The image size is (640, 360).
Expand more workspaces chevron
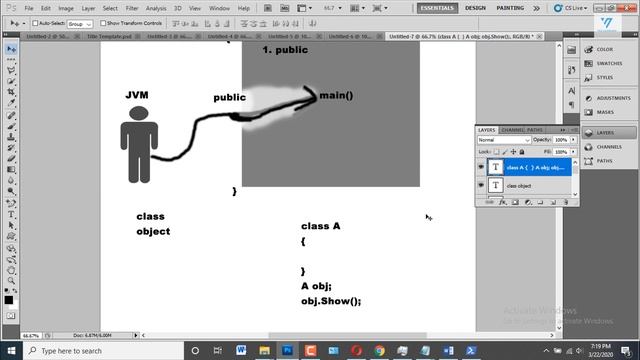pos(536,8)
